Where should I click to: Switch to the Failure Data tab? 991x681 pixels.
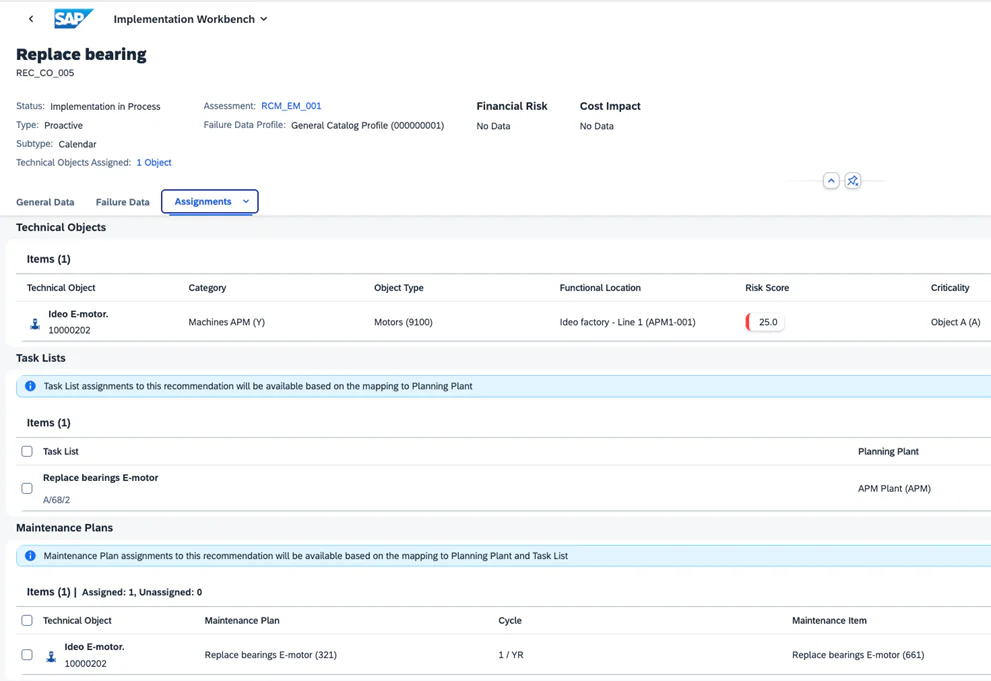(123, 202)
